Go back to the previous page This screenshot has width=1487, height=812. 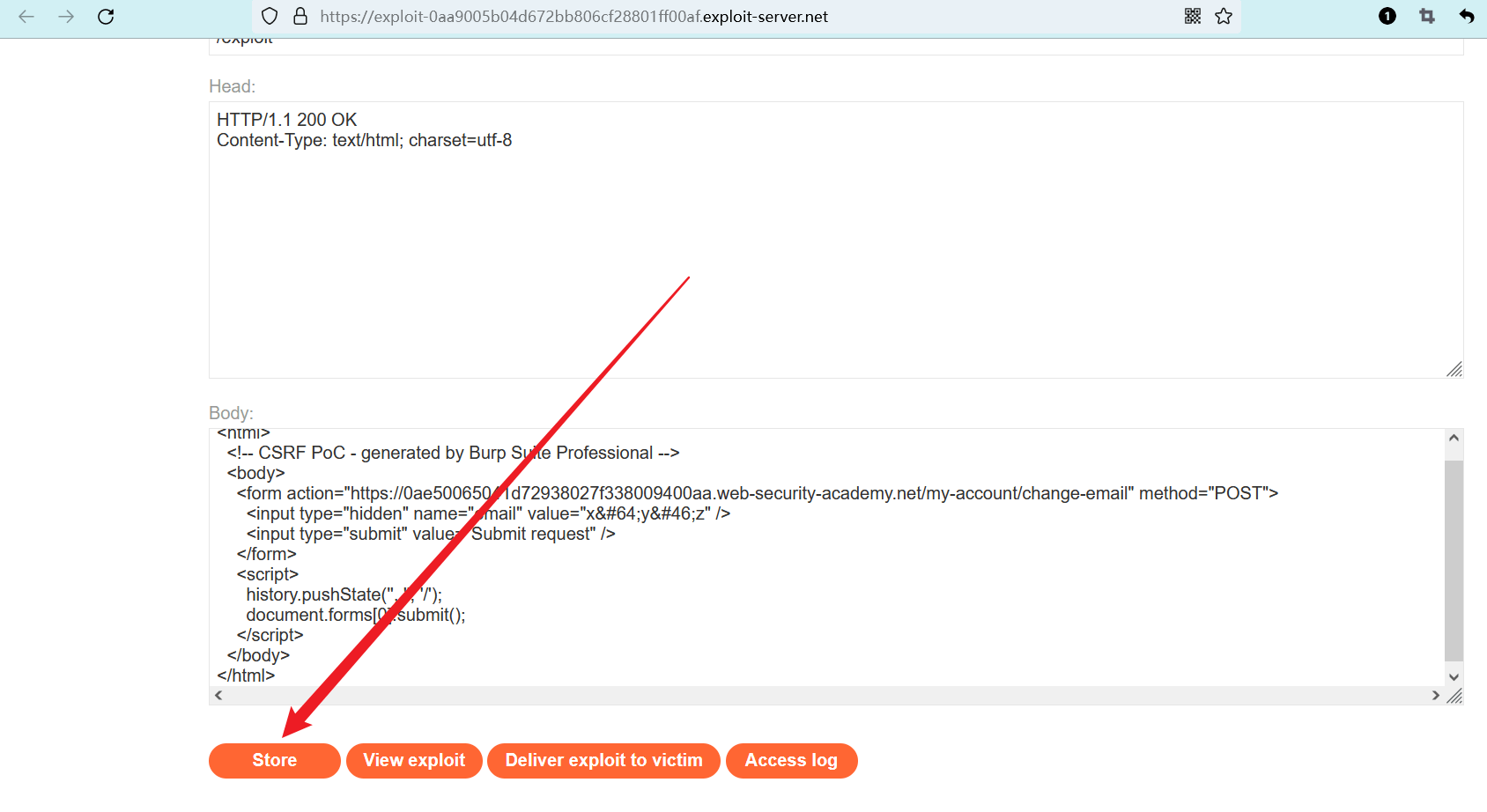click(x=26, y=17)
